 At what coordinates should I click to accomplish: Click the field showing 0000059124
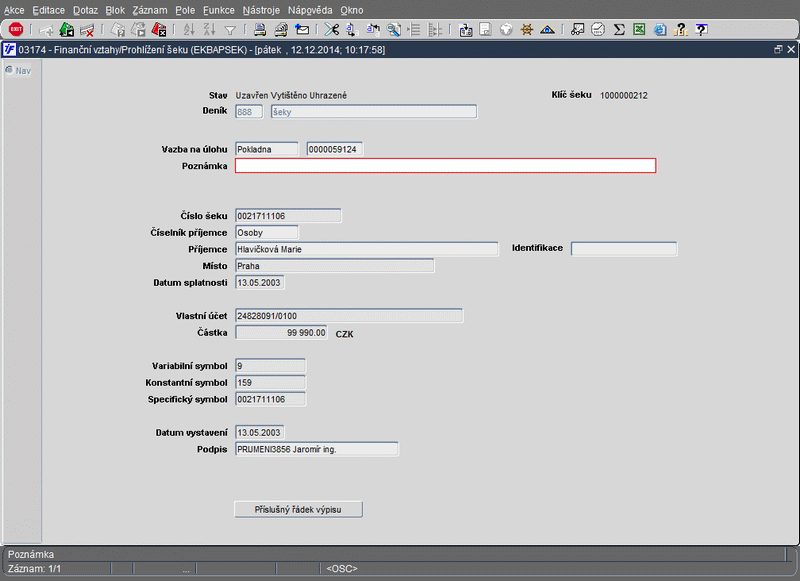tap(335, 149)
